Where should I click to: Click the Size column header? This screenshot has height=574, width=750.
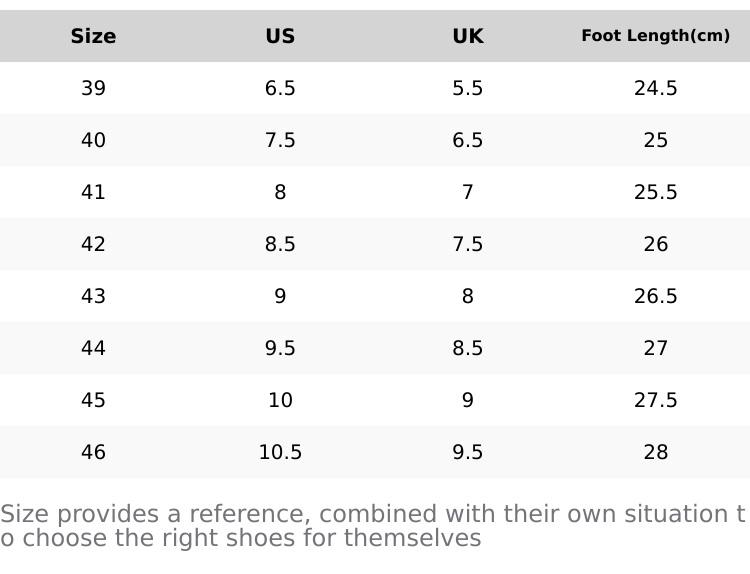93,36
